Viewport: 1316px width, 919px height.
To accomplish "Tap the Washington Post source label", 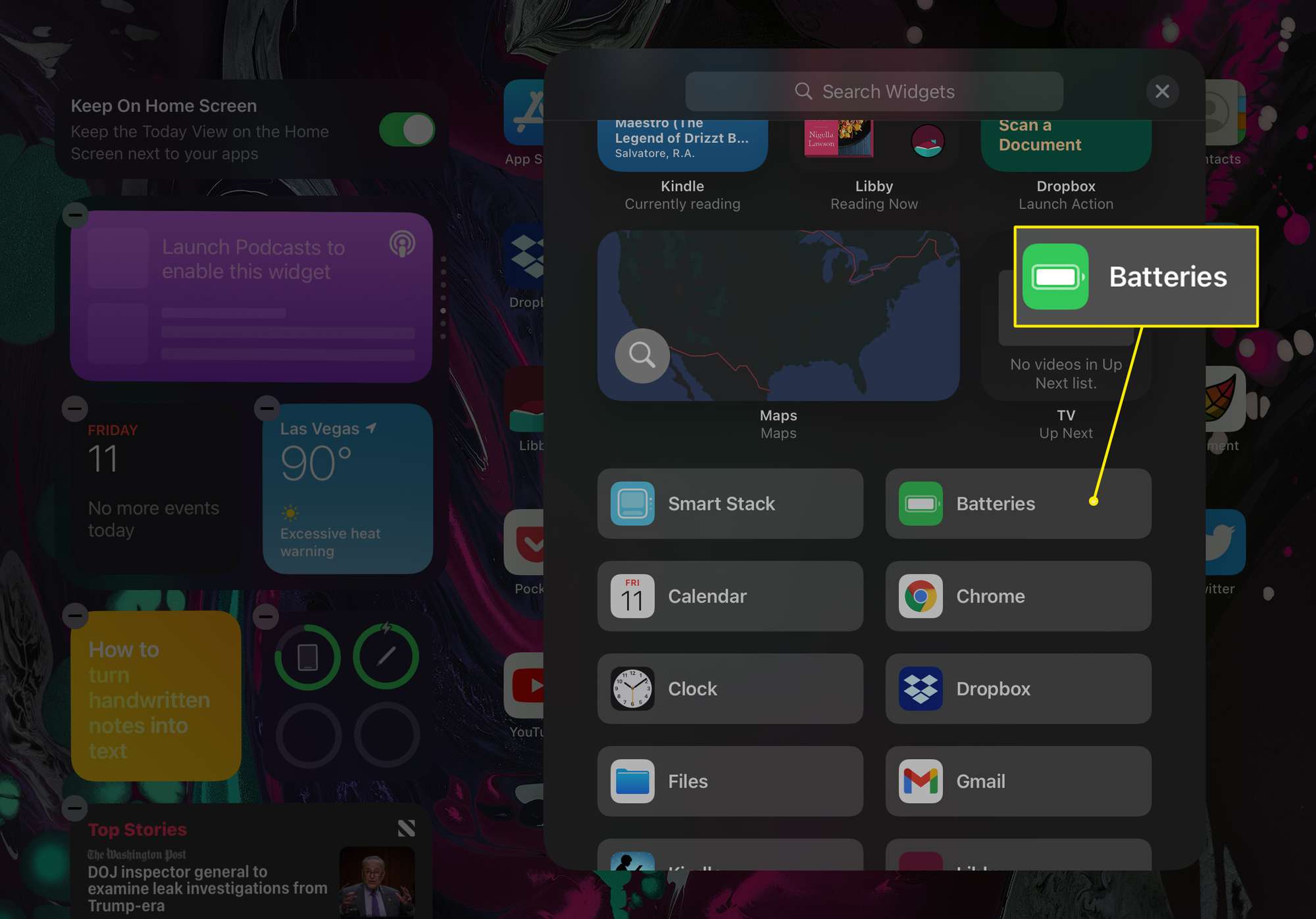I will [x=137, y=855].
